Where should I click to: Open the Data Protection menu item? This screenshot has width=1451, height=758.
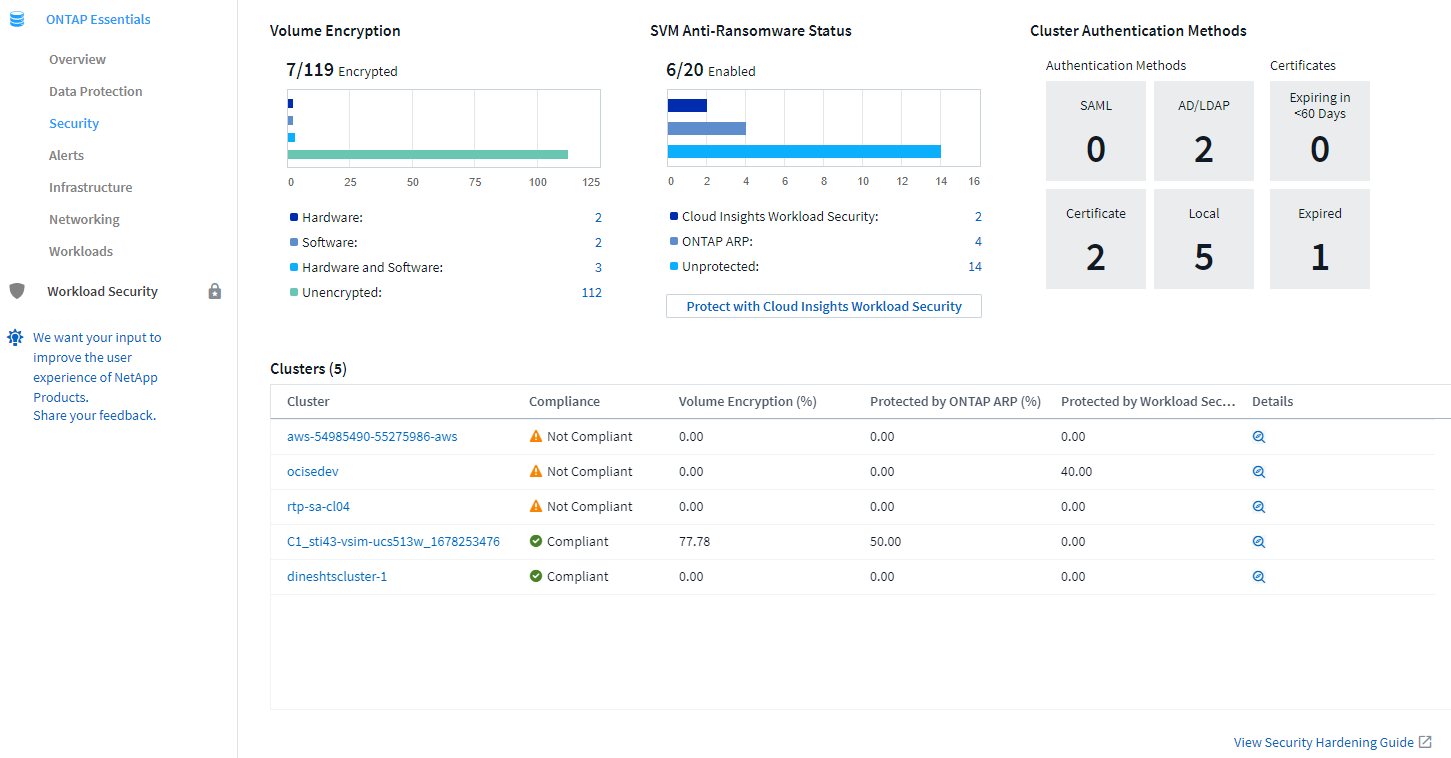tap(95, 91)
